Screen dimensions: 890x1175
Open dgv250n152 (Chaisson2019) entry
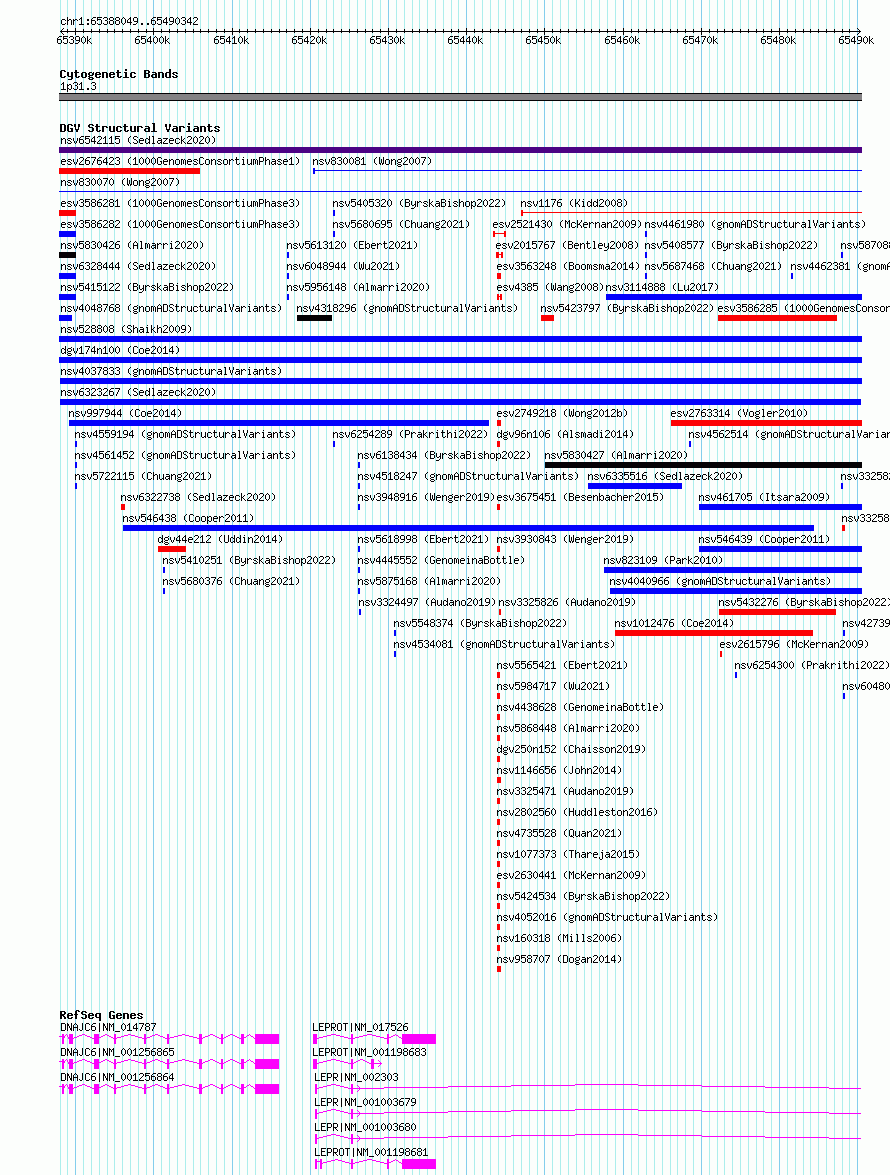click(x=571, y=749)
